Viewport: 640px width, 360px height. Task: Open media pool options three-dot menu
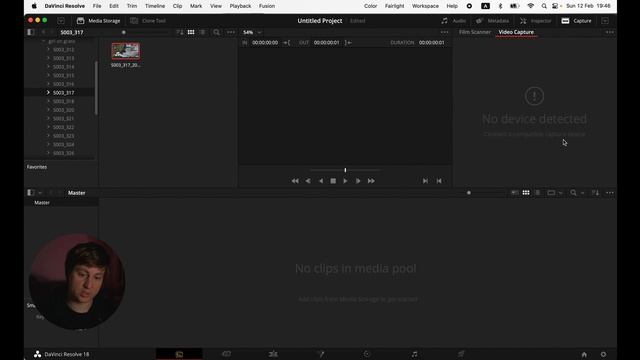tap(609, 193)
